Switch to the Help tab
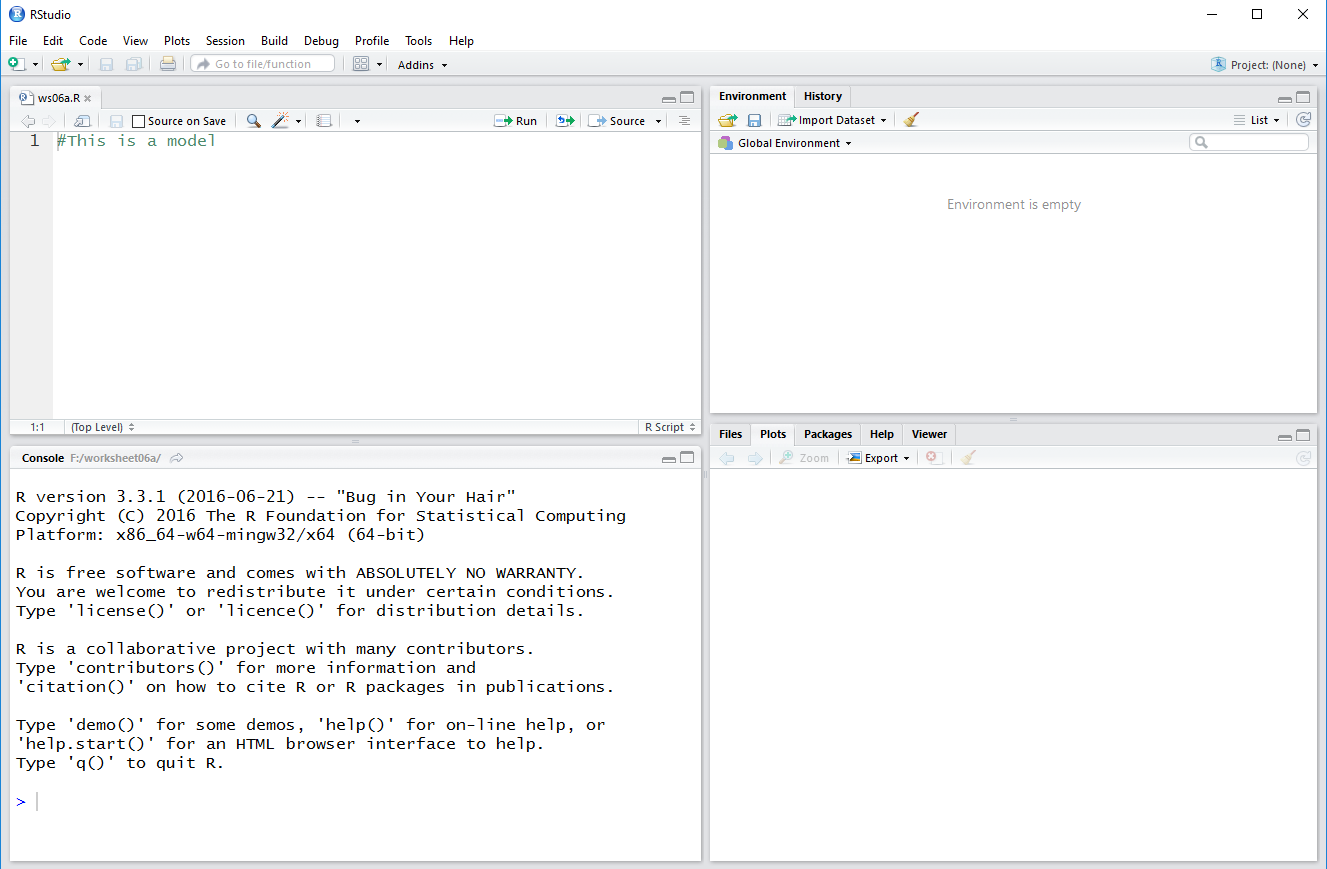 882,434
